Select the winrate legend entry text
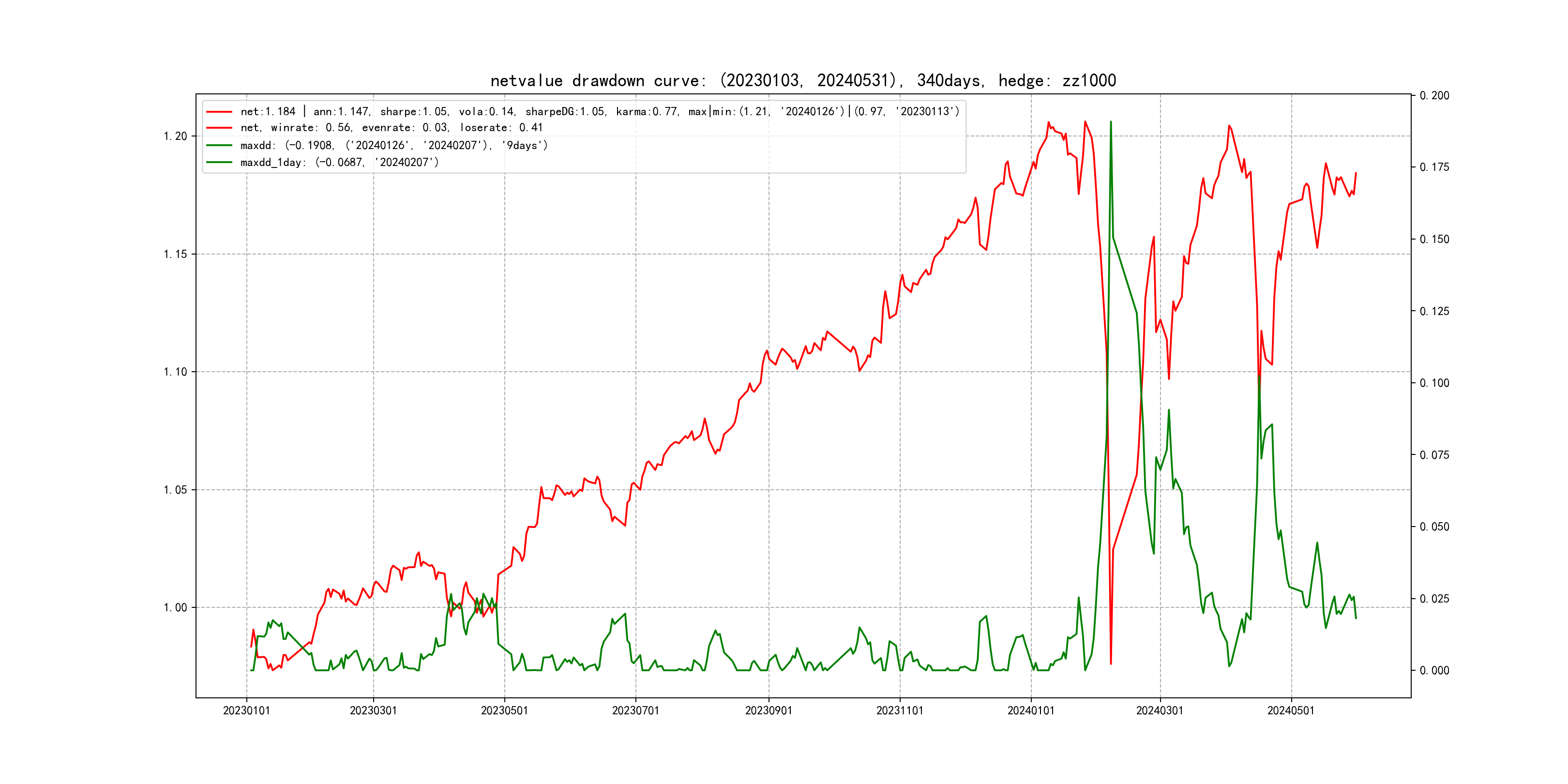Viewport: 1568px width, 784px height. pyautogui.click(x=392, y=128)
